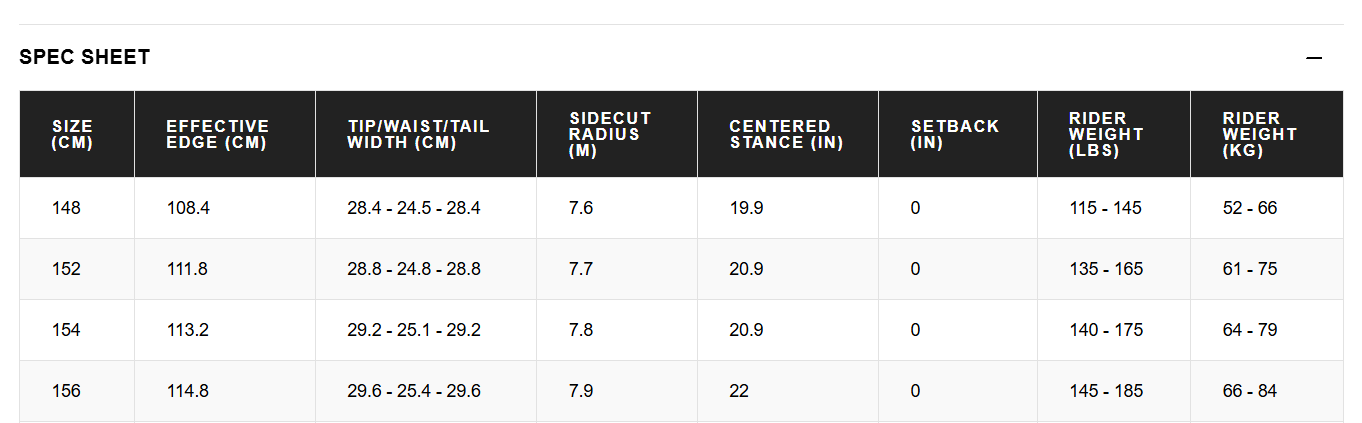Click the SIZE (CM) column header
The width and height of the screenshot is (1362, 423).
(x=72, y=134)
